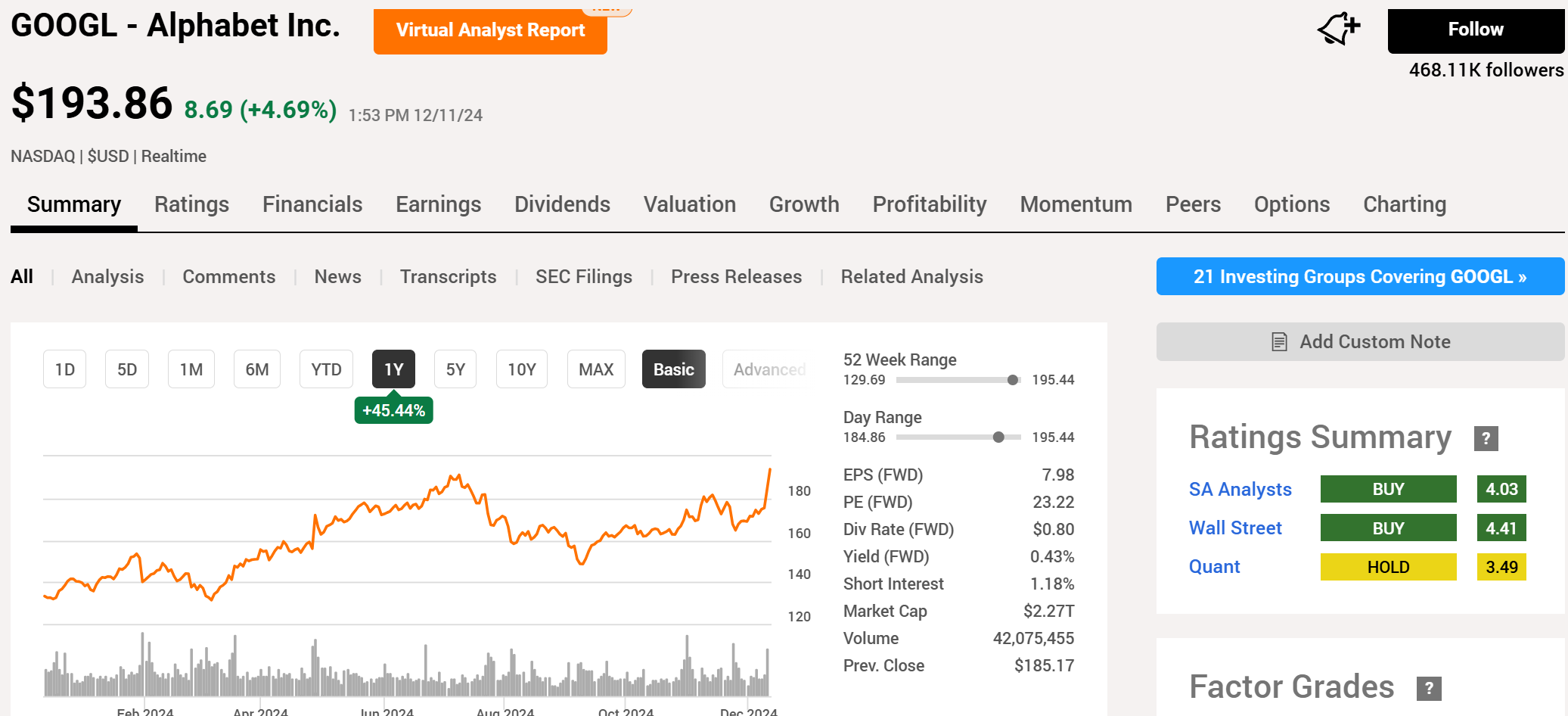
Task: Select the Summary tab
Action: click(x=74, y=204)
